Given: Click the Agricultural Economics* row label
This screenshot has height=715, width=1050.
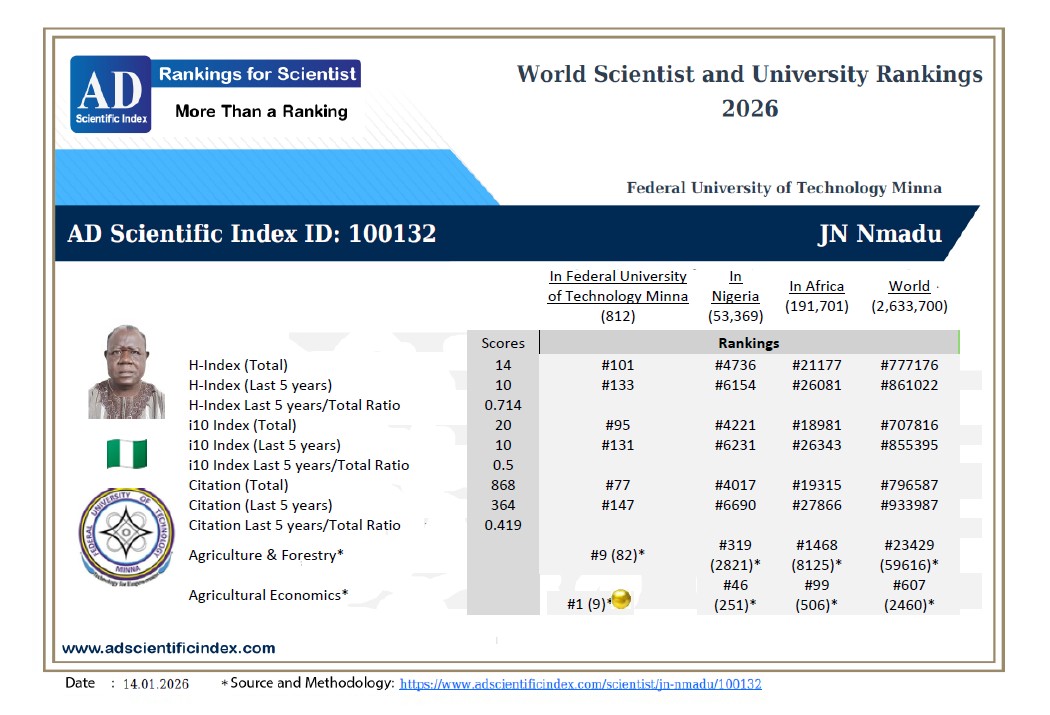Looking at the screenshot, I should click(x=268, y=595).
